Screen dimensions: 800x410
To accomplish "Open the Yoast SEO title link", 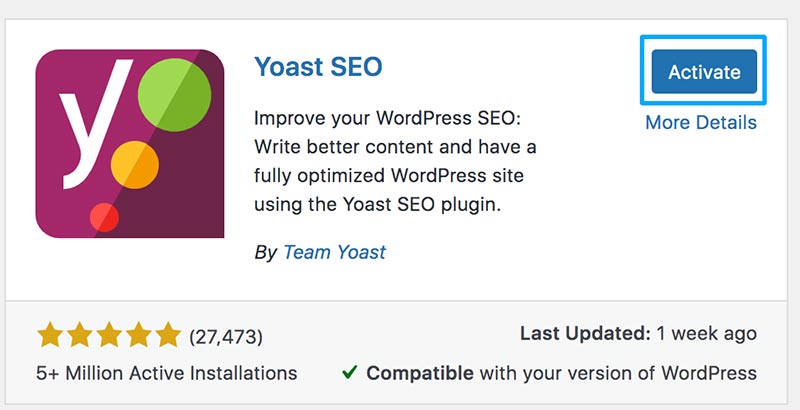I will pos(318,67).
